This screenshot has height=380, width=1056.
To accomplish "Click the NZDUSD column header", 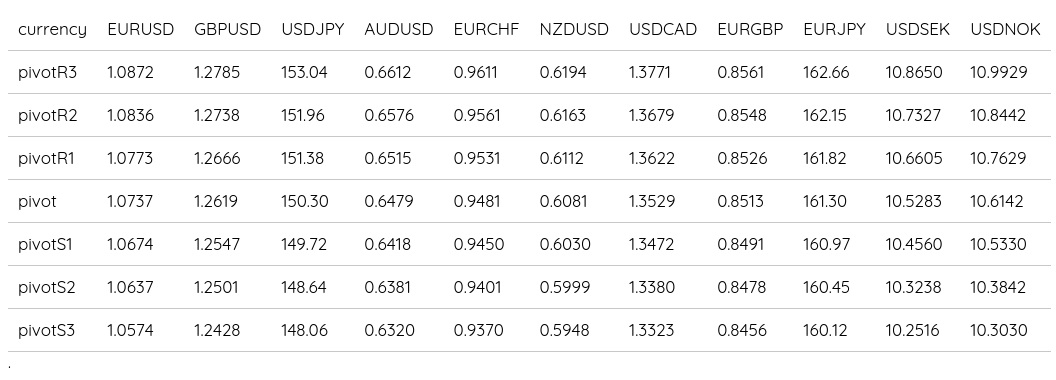I will coord(574,30).
